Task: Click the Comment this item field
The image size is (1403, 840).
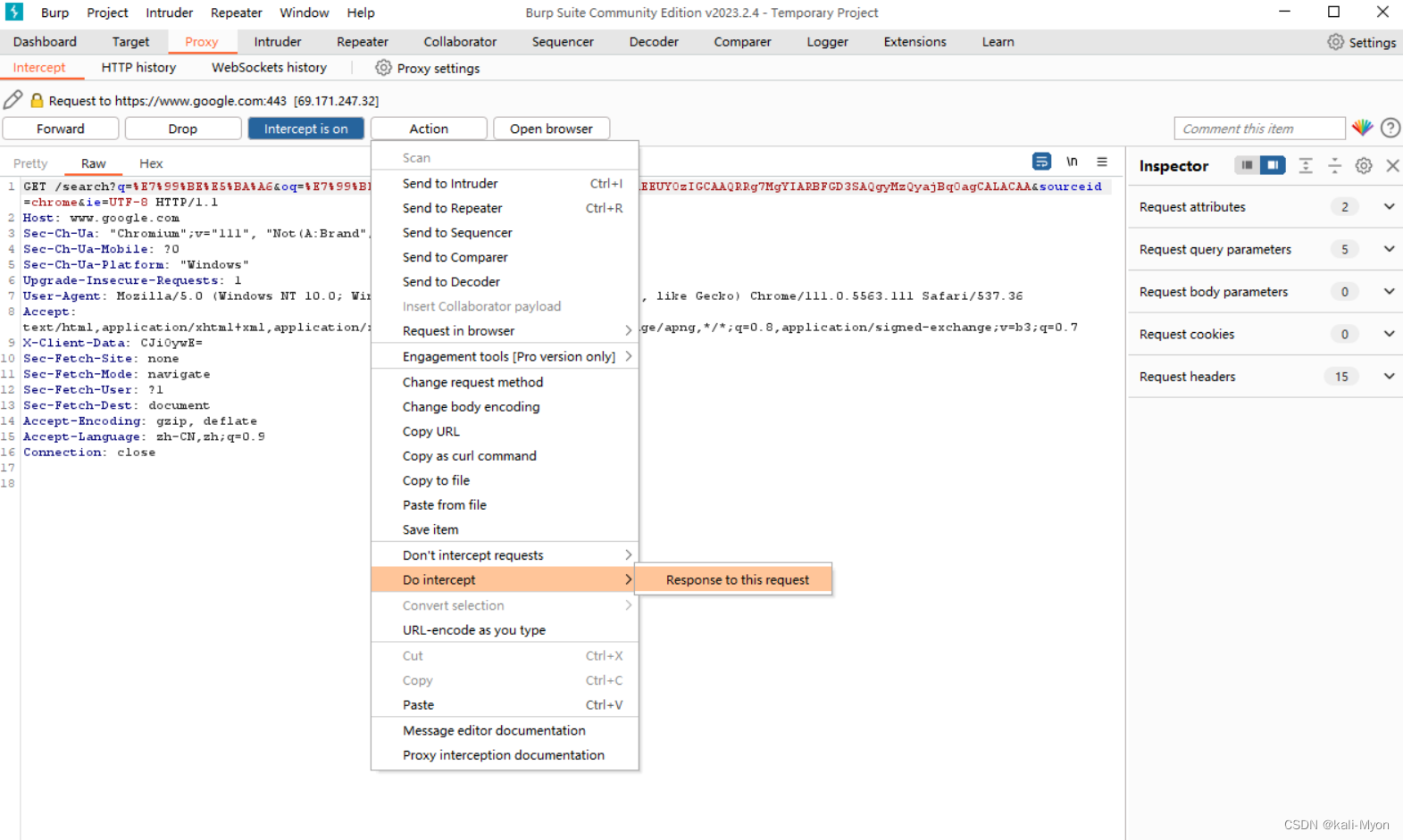Action: tap(1259, 129)
